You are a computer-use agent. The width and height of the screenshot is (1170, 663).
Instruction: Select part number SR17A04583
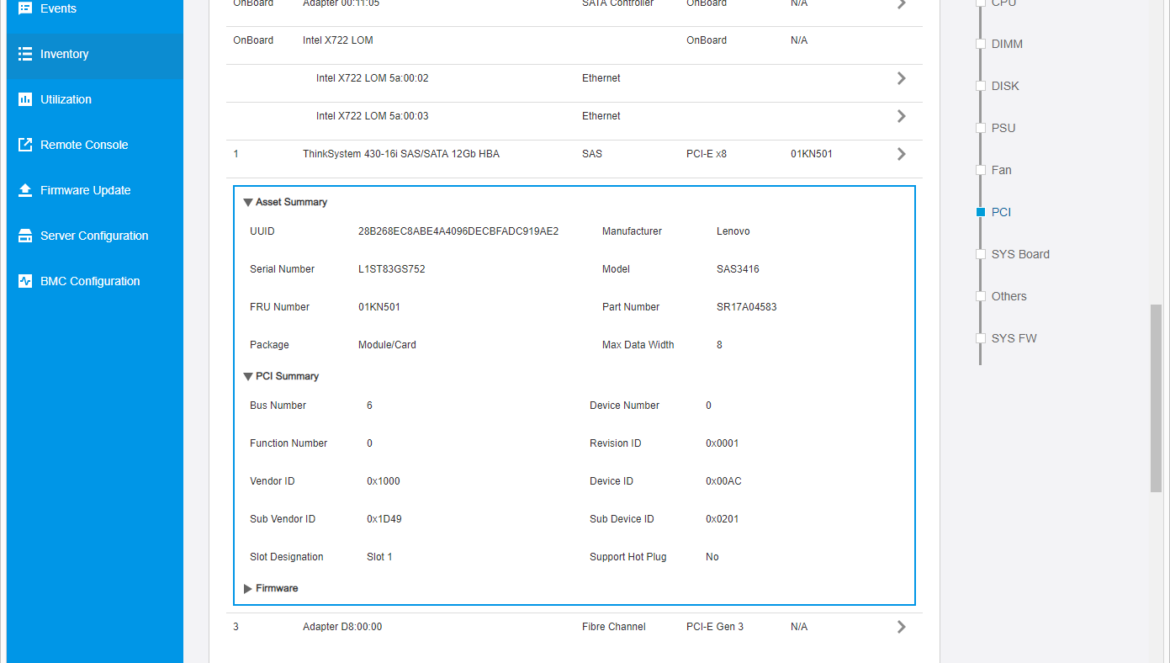746,307
